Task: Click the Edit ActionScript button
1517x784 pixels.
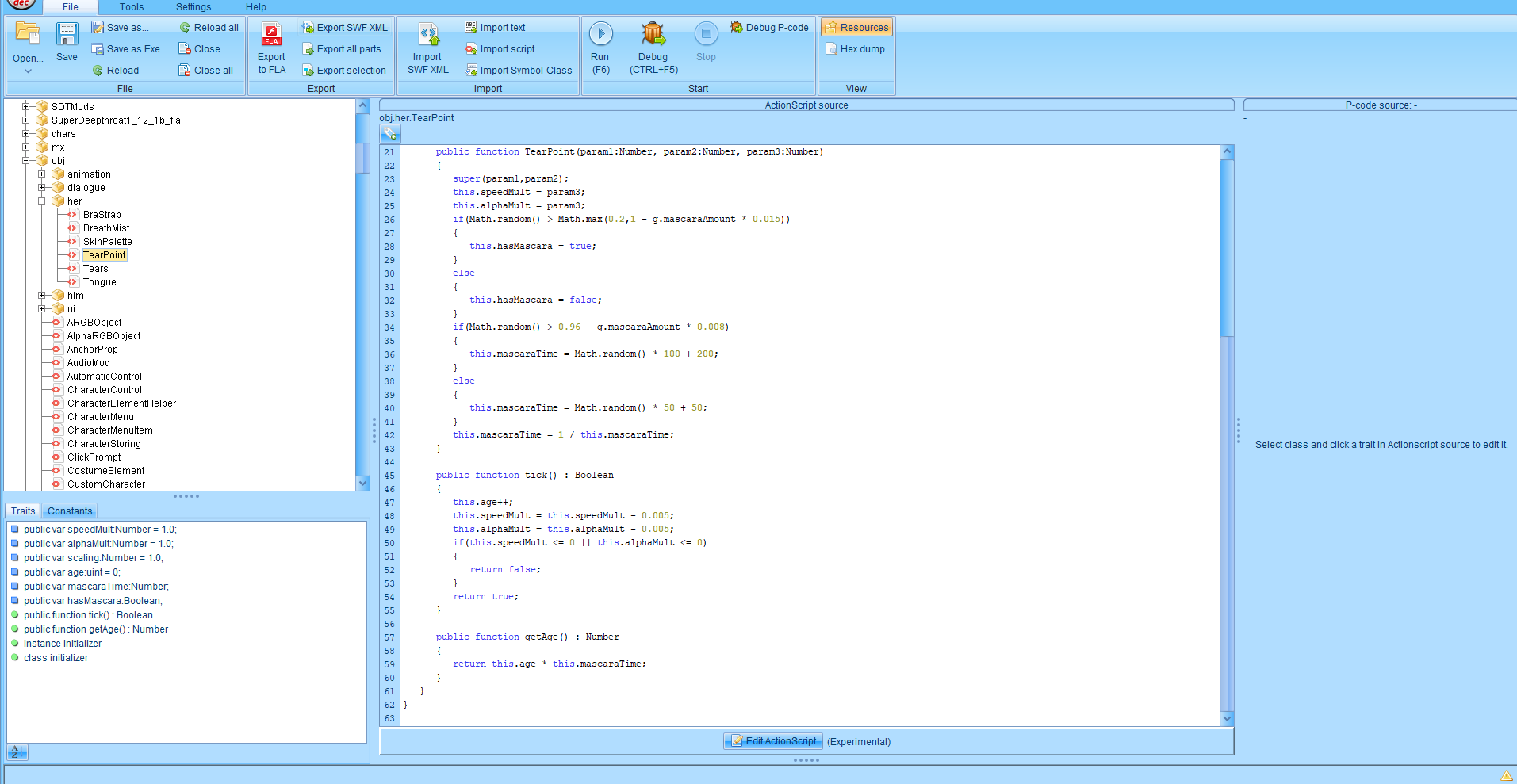Action: [772, 741]
